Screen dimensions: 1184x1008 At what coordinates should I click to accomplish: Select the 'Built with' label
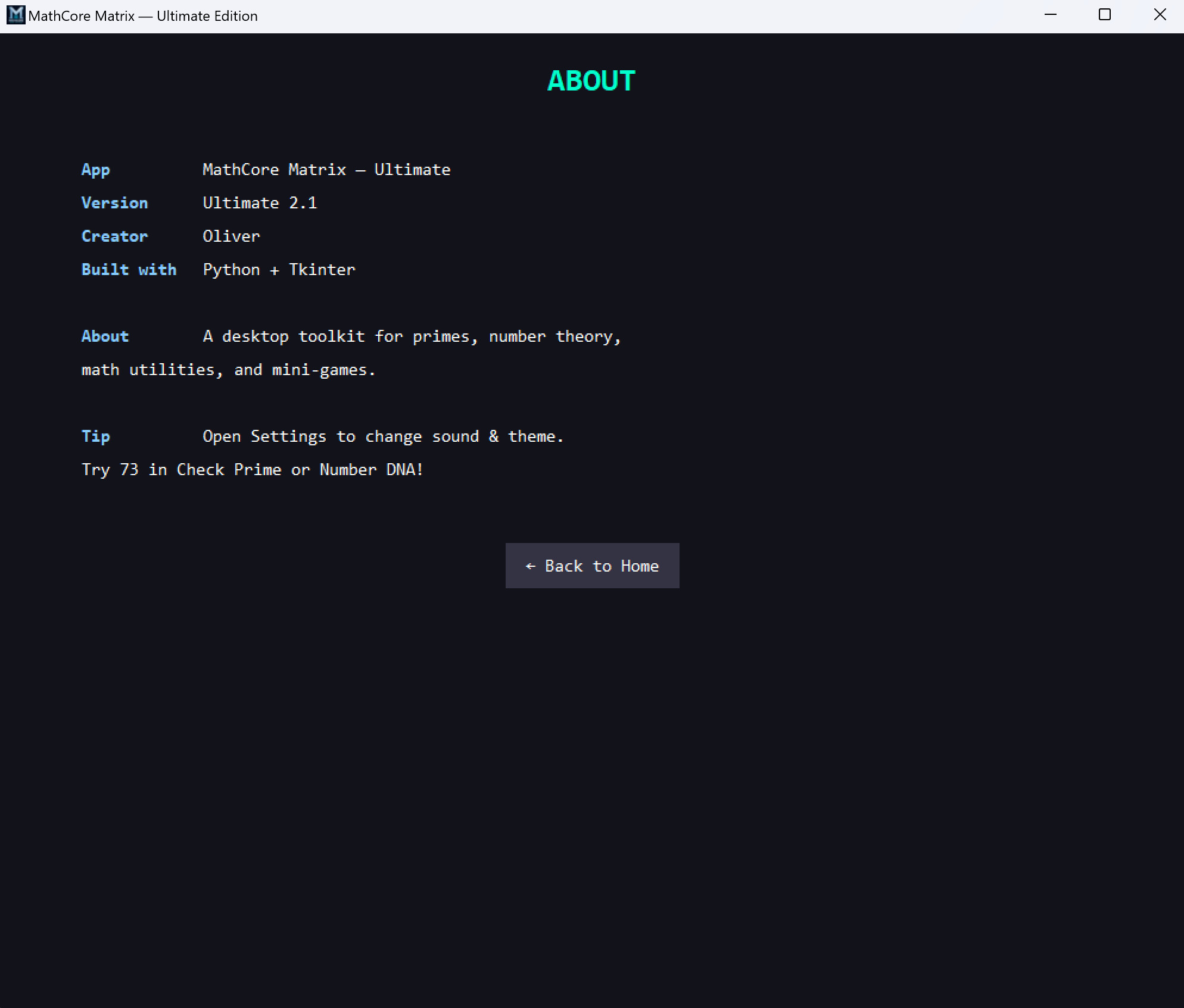pos(129,270)
